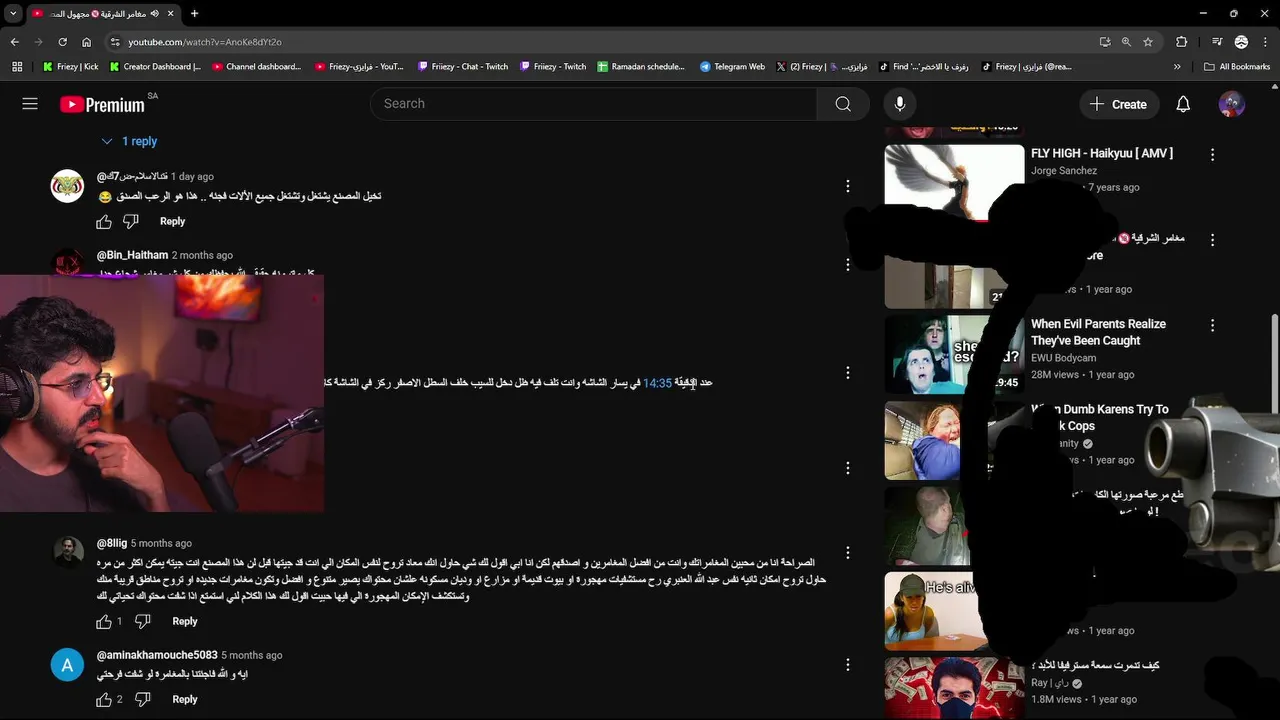Open the FLY HIGH - Haikyuu thumbnail

point(954,183)
